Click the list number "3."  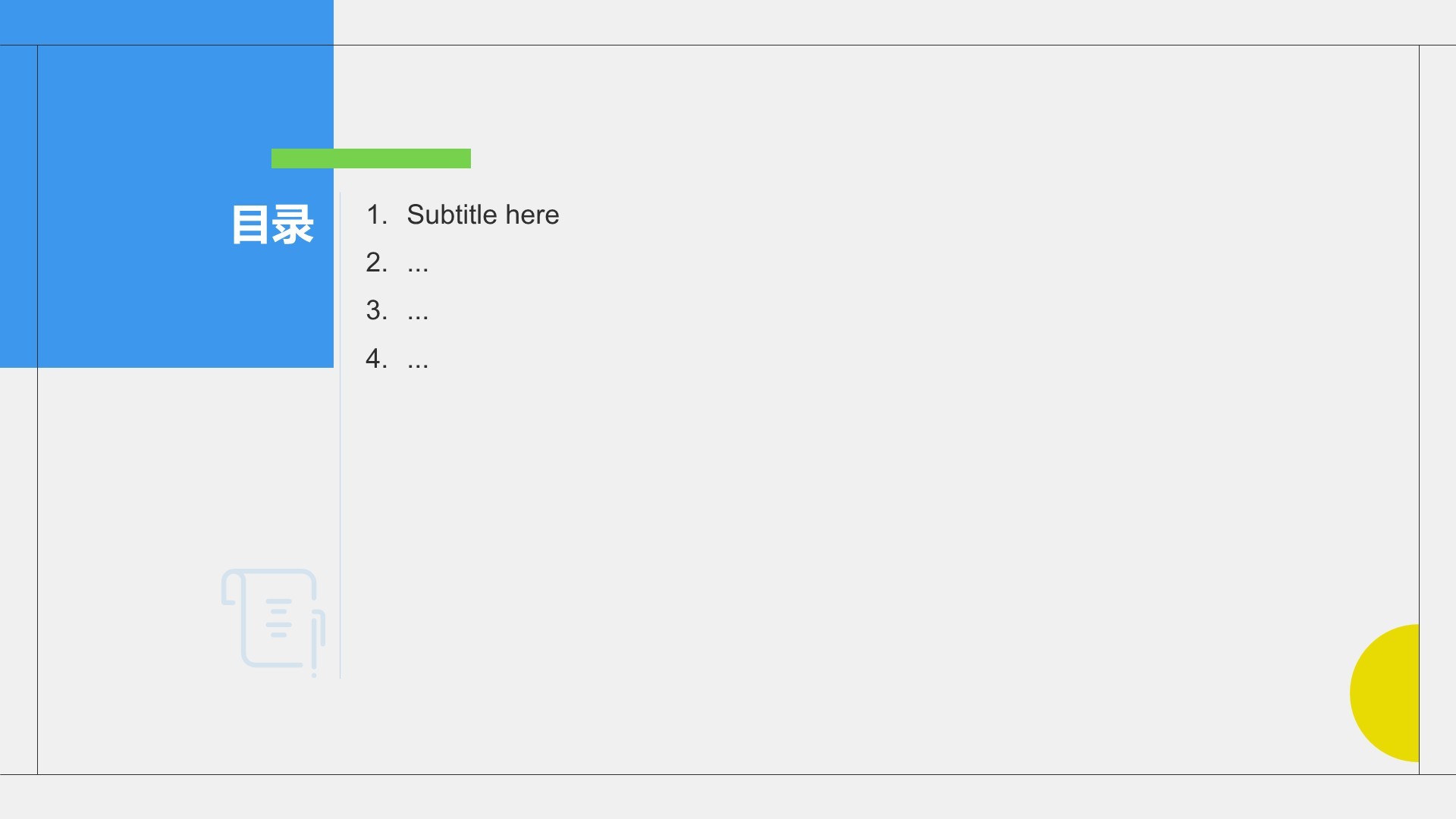point(376,310)
